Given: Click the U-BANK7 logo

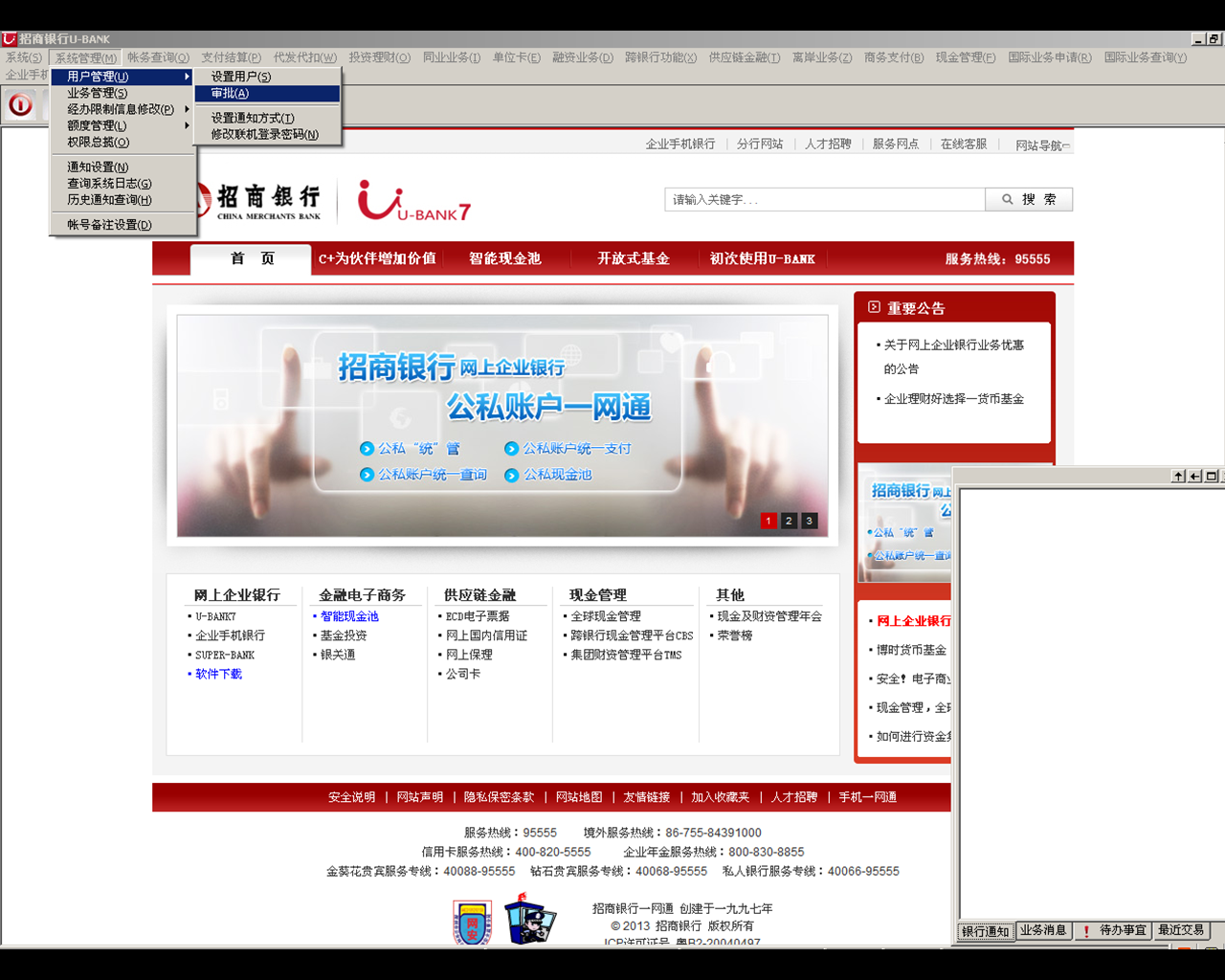Looking at the screenshot, I should click(x=414, y=200).
